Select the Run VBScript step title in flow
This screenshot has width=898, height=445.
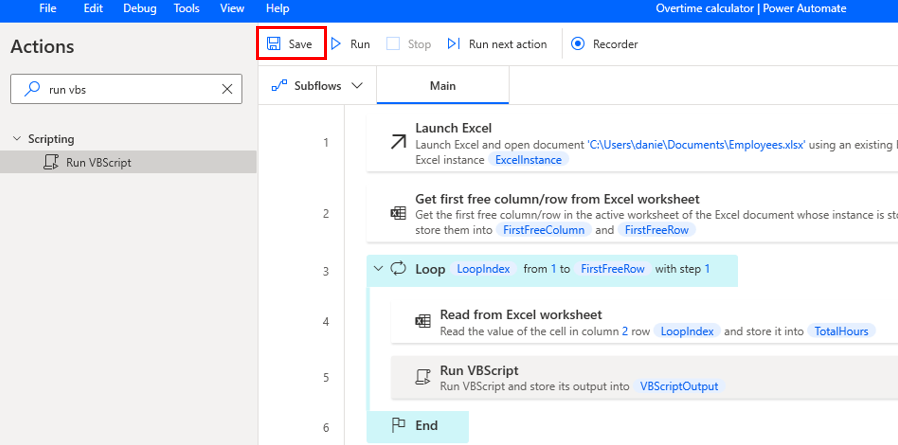click(479, 370)
